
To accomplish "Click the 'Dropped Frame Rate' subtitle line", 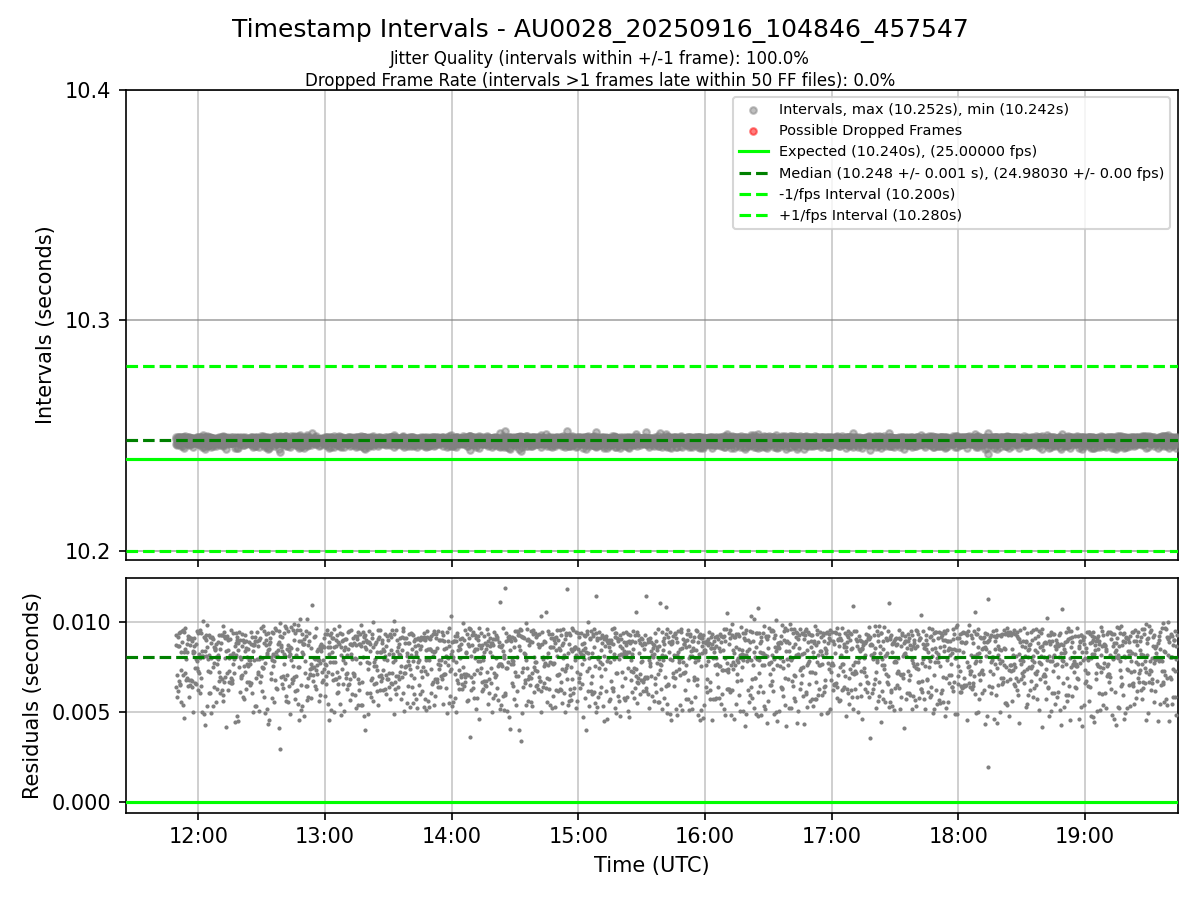I will tap(600, 80).
